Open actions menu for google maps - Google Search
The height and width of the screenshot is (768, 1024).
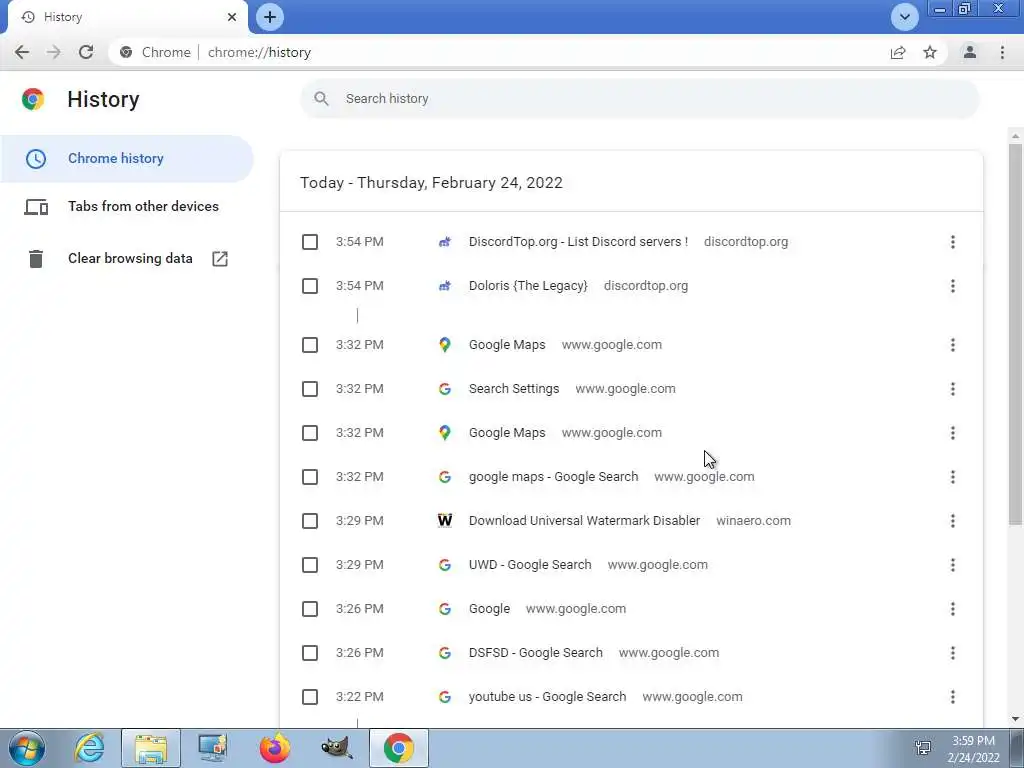click(953, 477)
